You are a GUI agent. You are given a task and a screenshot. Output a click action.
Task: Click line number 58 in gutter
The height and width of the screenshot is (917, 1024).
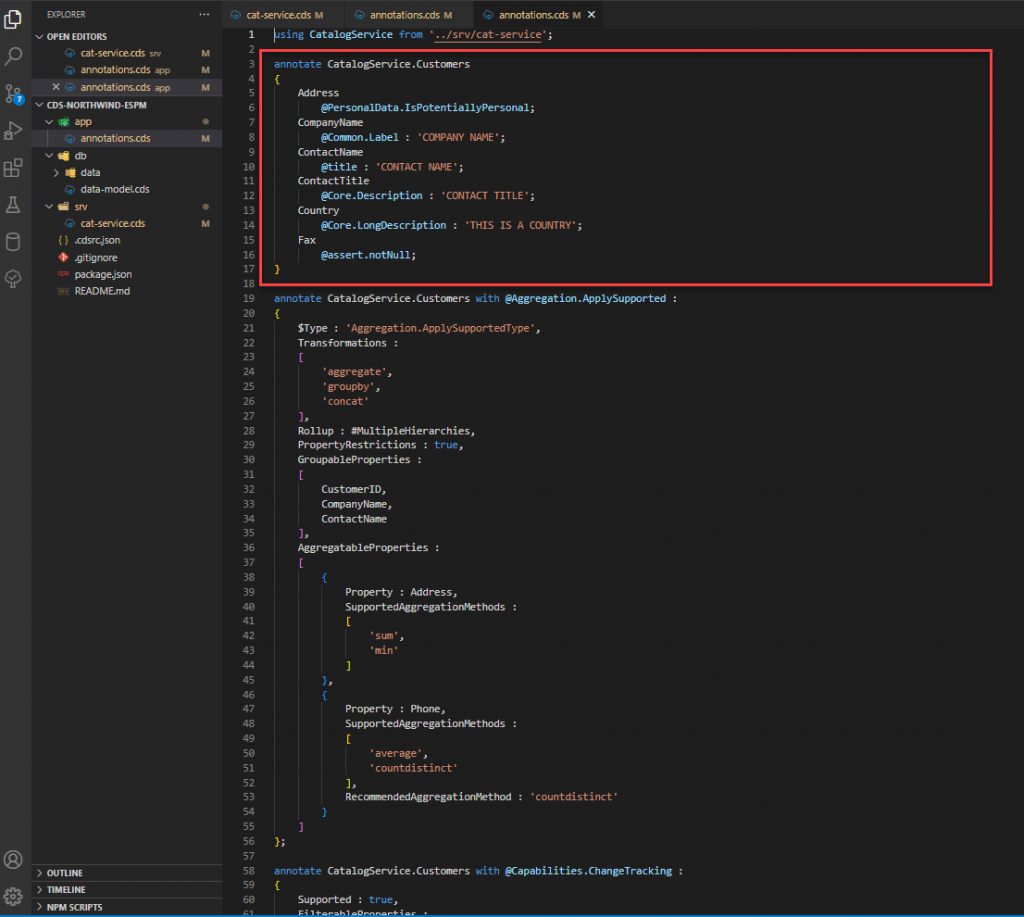click(249, 871)
